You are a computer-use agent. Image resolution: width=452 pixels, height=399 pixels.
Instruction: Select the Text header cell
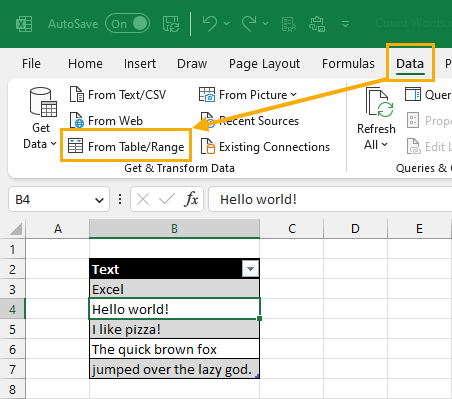[174, 269]
